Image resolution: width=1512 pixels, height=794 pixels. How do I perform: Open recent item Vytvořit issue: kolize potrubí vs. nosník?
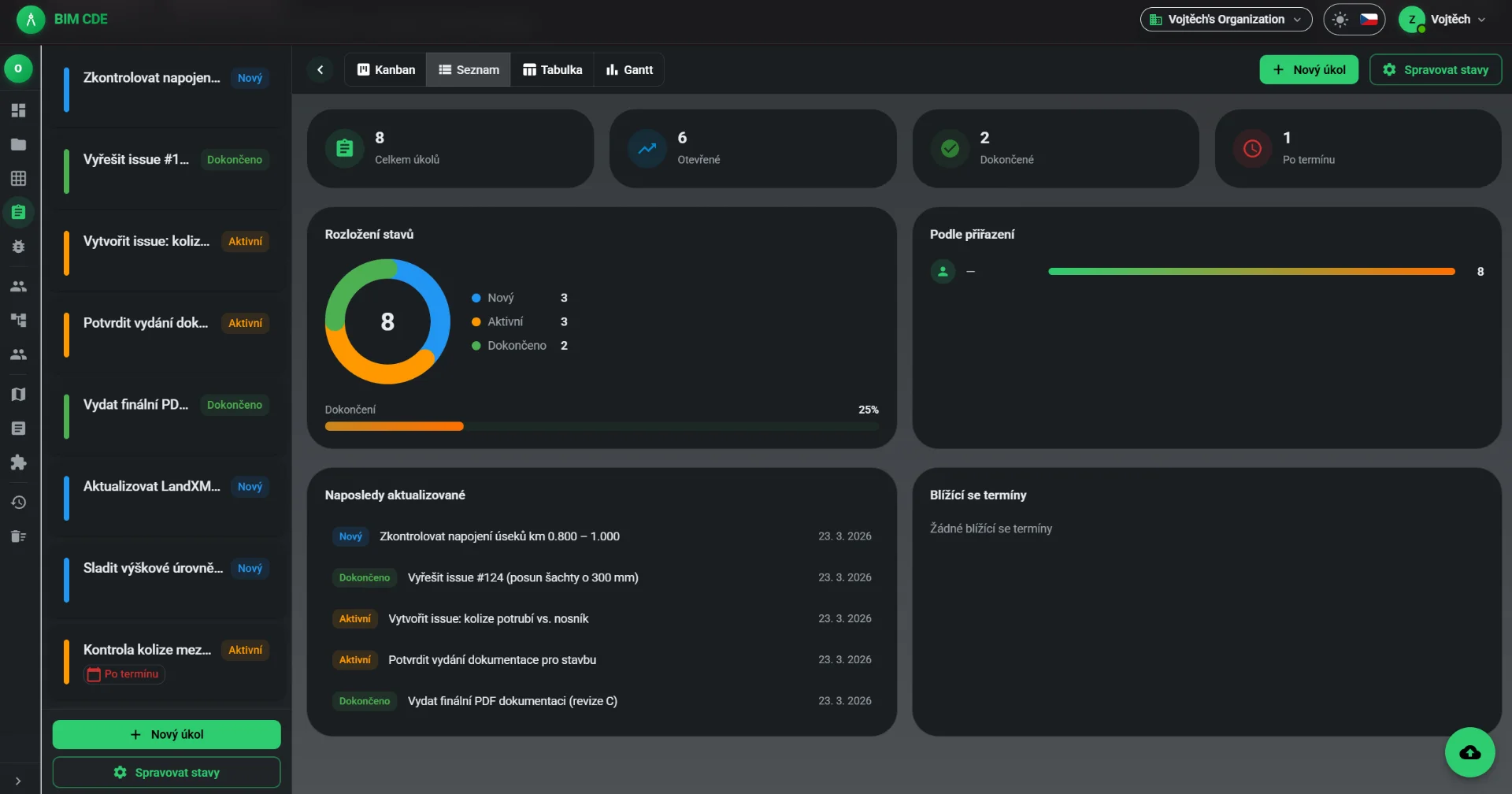602,618
